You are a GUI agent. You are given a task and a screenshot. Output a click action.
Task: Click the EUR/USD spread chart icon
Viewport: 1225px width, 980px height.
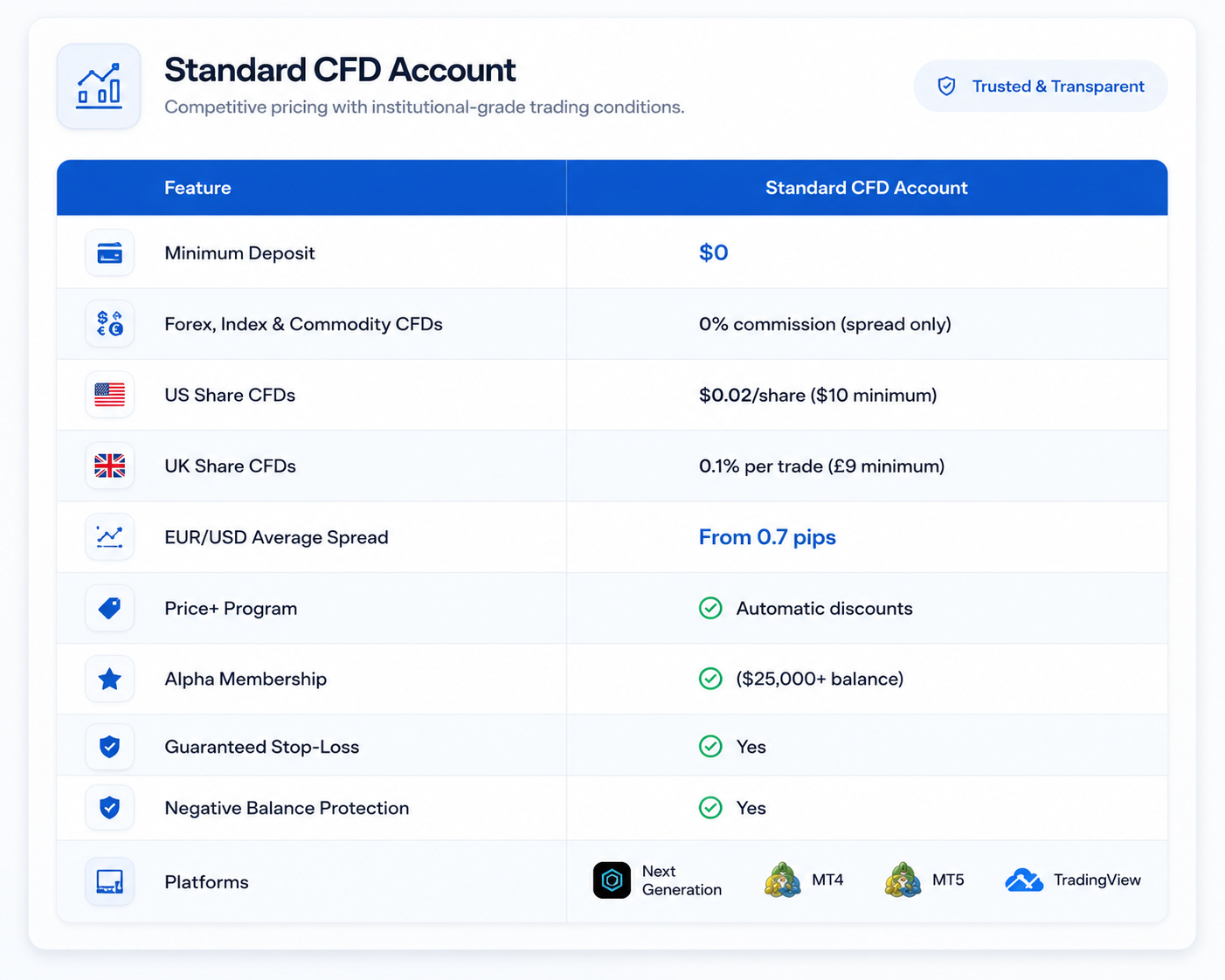110,537
